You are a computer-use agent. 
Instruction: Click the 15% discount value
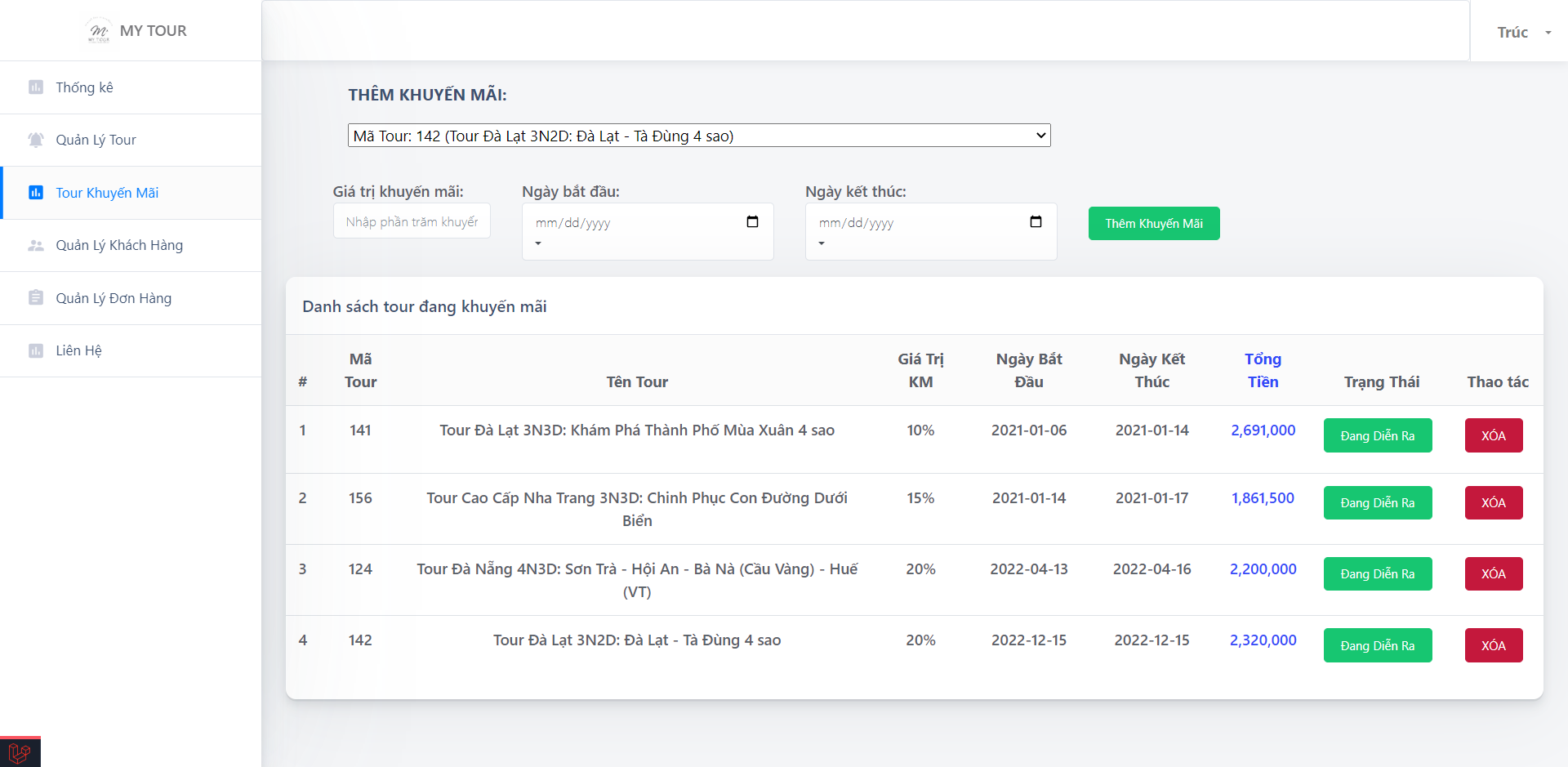coord(920,497)
